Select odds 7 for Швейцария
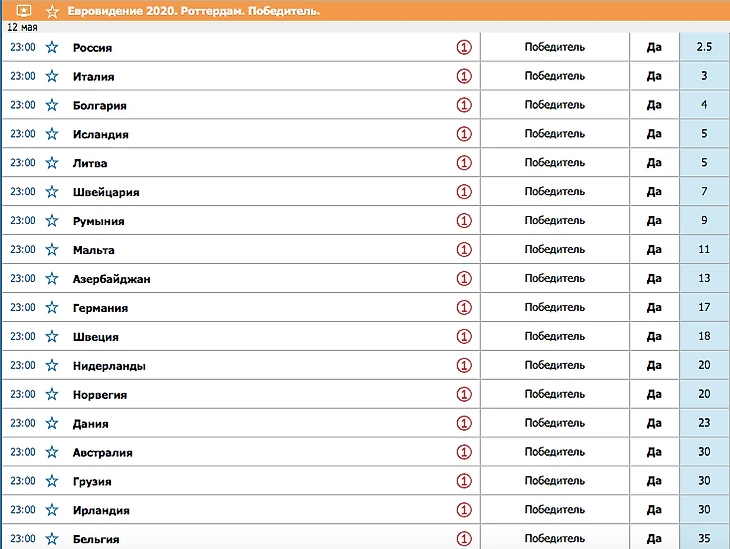 [x=704, y=191]
